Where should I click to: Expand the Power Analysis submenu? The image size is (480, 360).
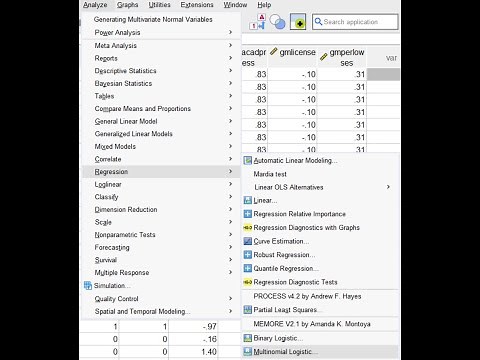pyautogui.click(x=161, y=32)
